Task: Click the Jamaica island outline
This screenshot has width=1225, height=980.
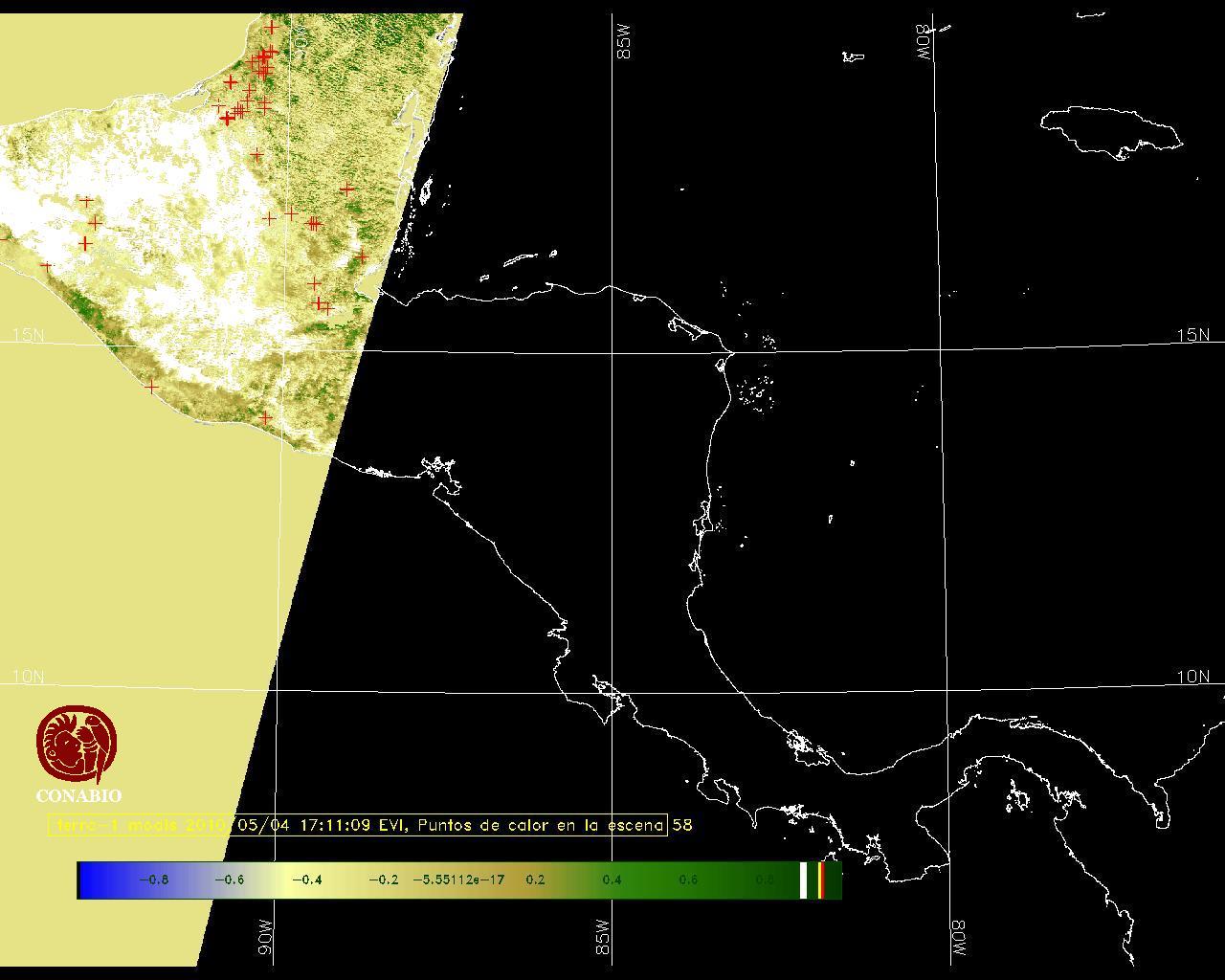Action: coord(1110,131)
